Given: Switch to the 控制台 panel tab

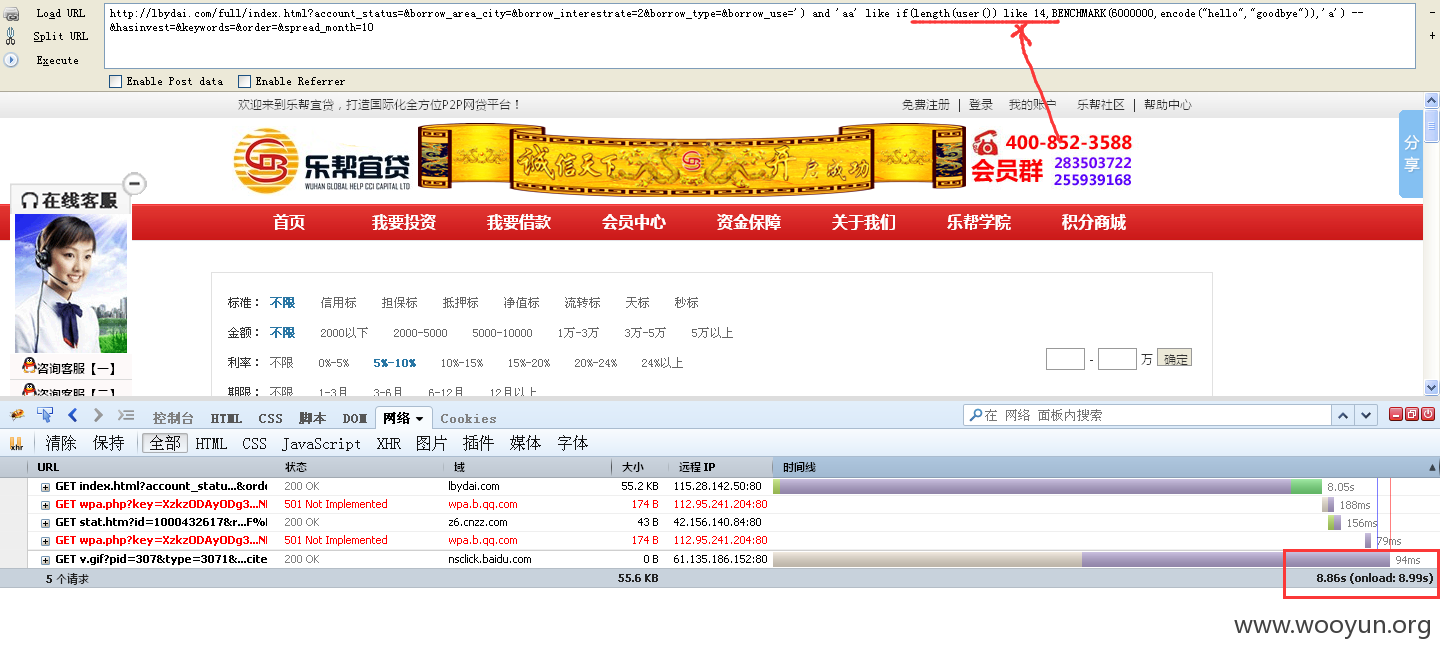Looking at the screenshot, I should coord(173,418).
